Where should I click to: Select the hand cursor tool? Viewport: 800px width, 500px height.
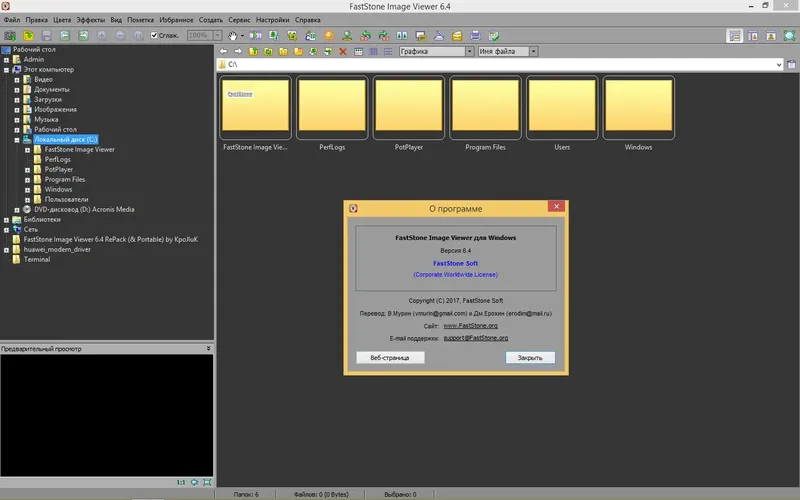[233, 36]
